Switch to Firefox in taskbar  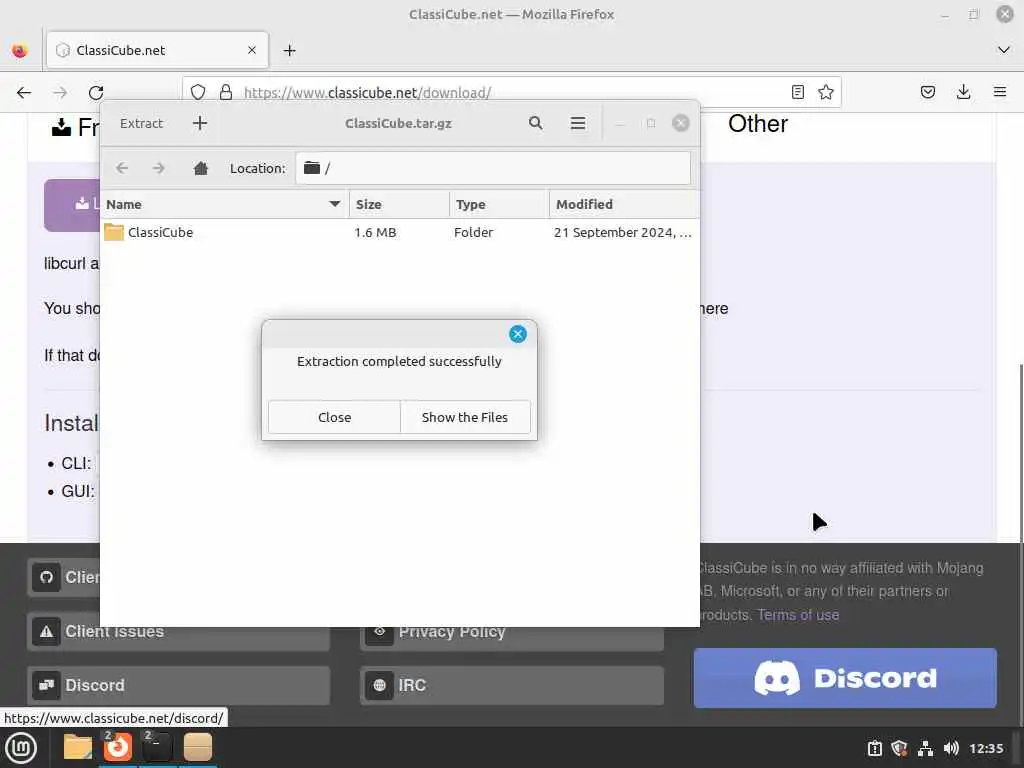pyautogui.click(x=118, y=747)
